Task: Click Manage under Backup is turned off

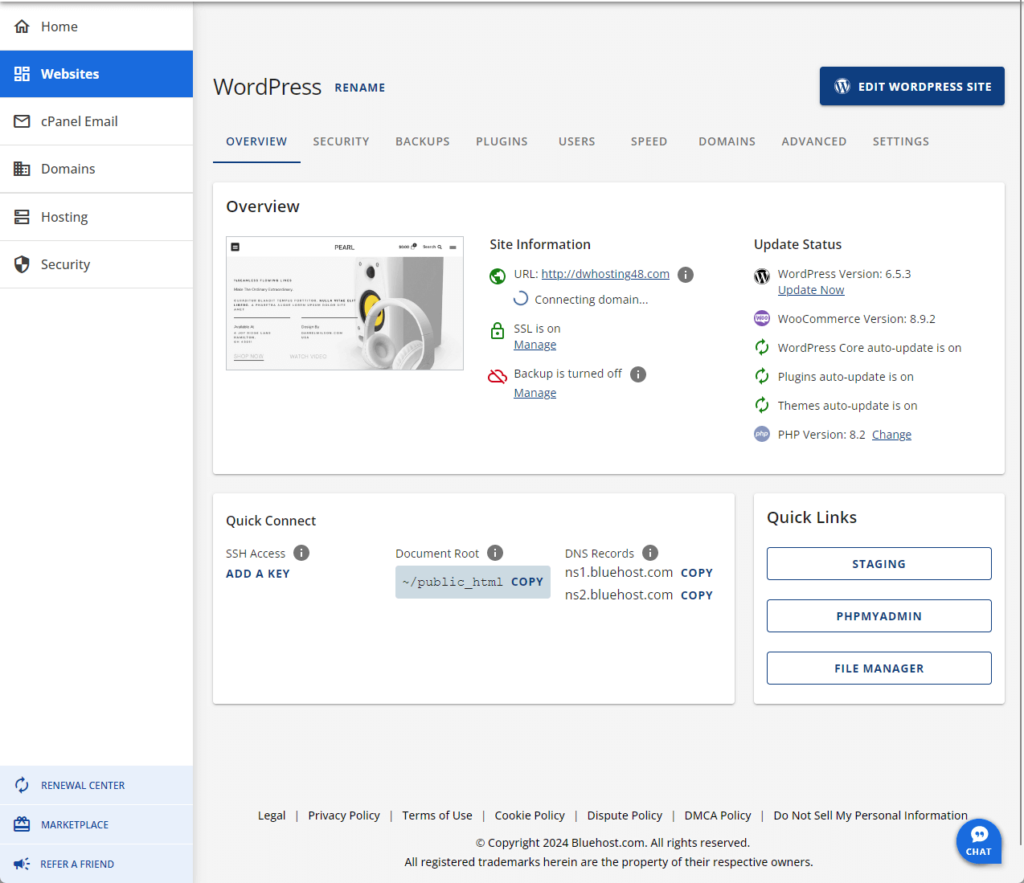Action: [535, 393]
